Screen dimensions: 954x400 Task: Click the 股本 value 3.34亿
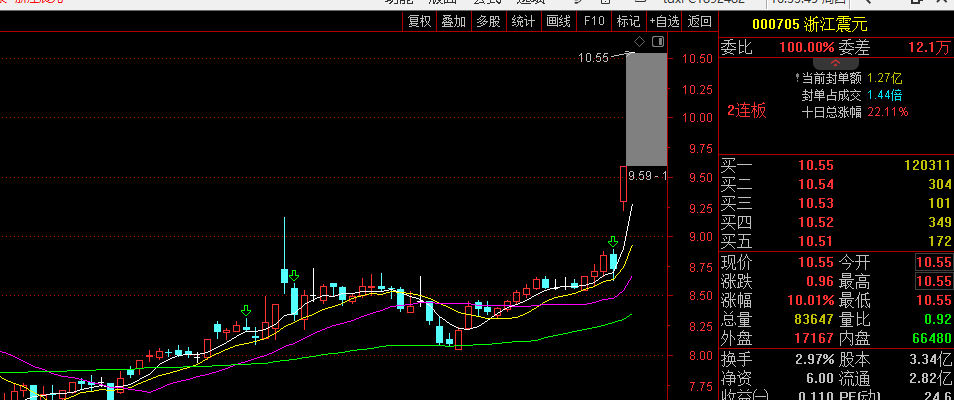(x=930, y=359)
